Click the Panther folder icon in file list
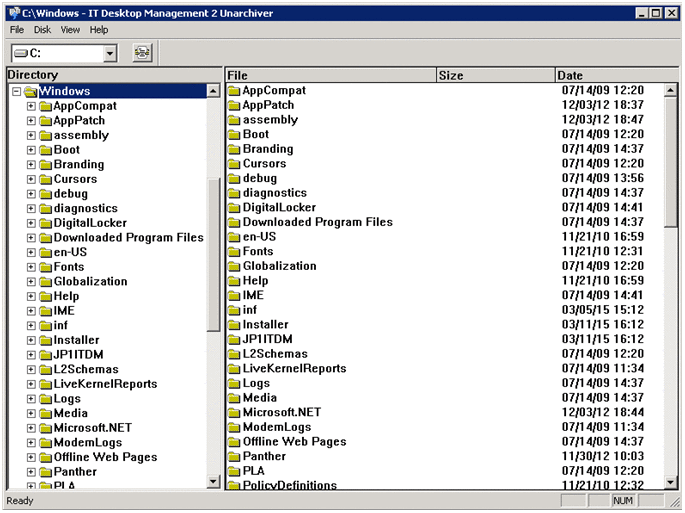685x513 pixels. 234,457
